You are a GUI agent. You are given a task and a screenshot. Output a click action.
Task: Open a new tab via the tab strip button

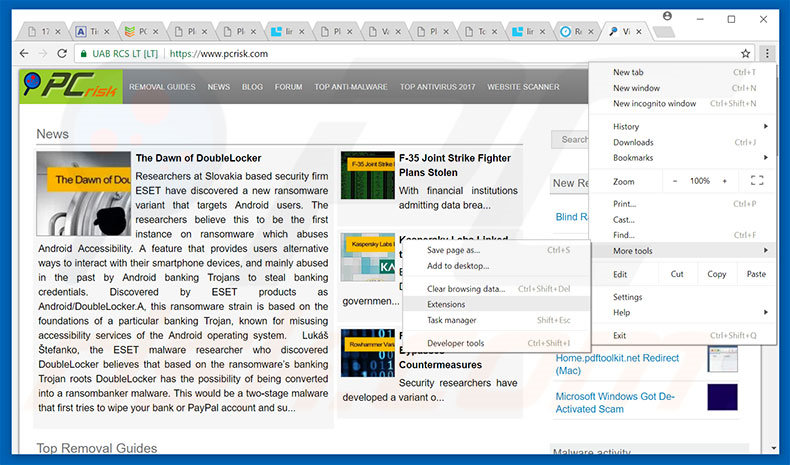tap(664, 32)
